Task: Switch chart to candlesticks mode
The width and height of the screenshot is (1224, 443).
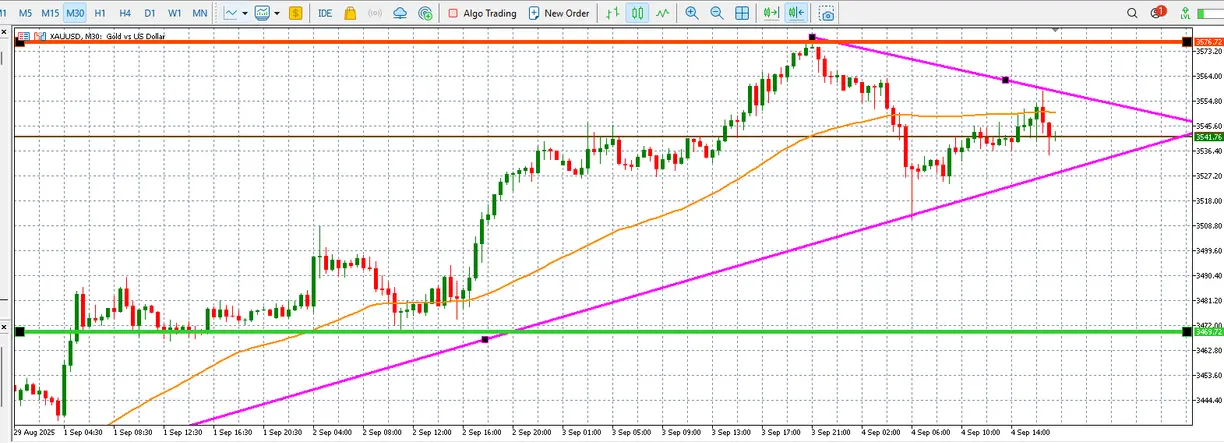Action: point(637,13)
